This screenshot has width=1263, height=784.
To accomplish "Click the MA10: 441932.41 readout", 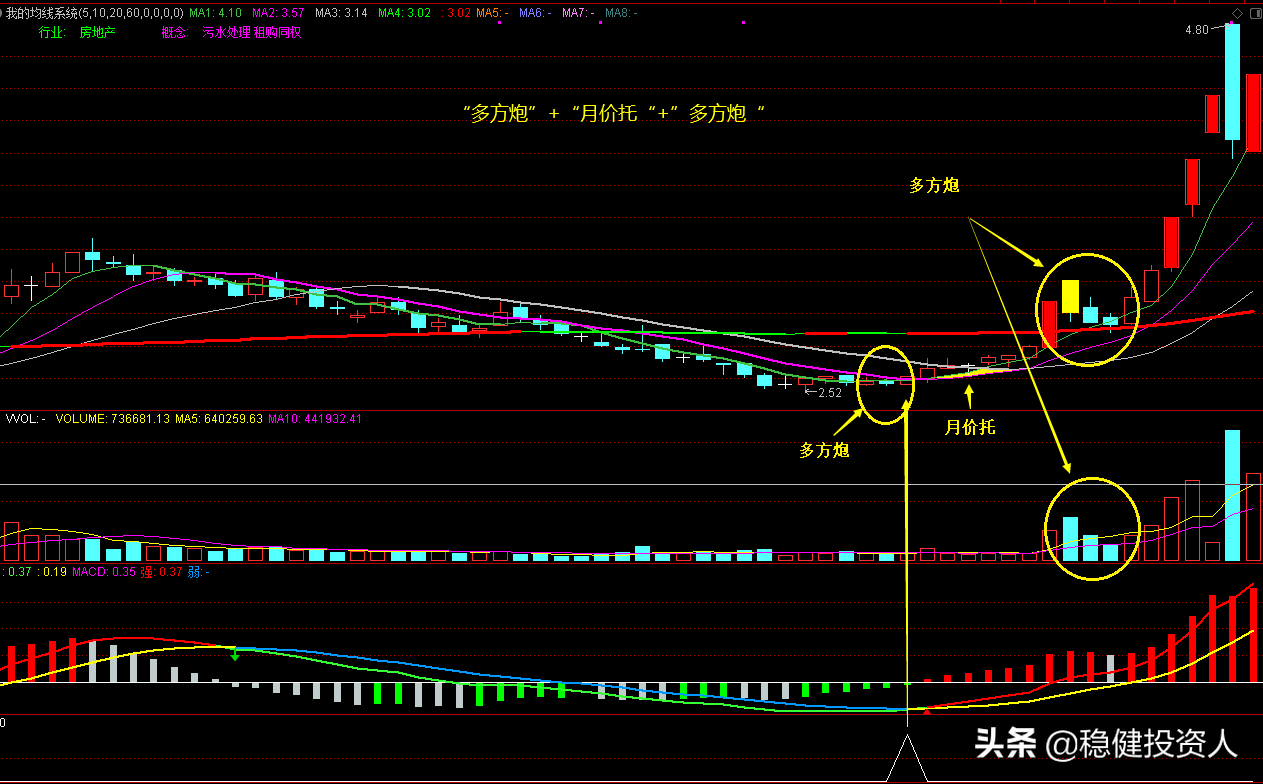I will [315, 419].
